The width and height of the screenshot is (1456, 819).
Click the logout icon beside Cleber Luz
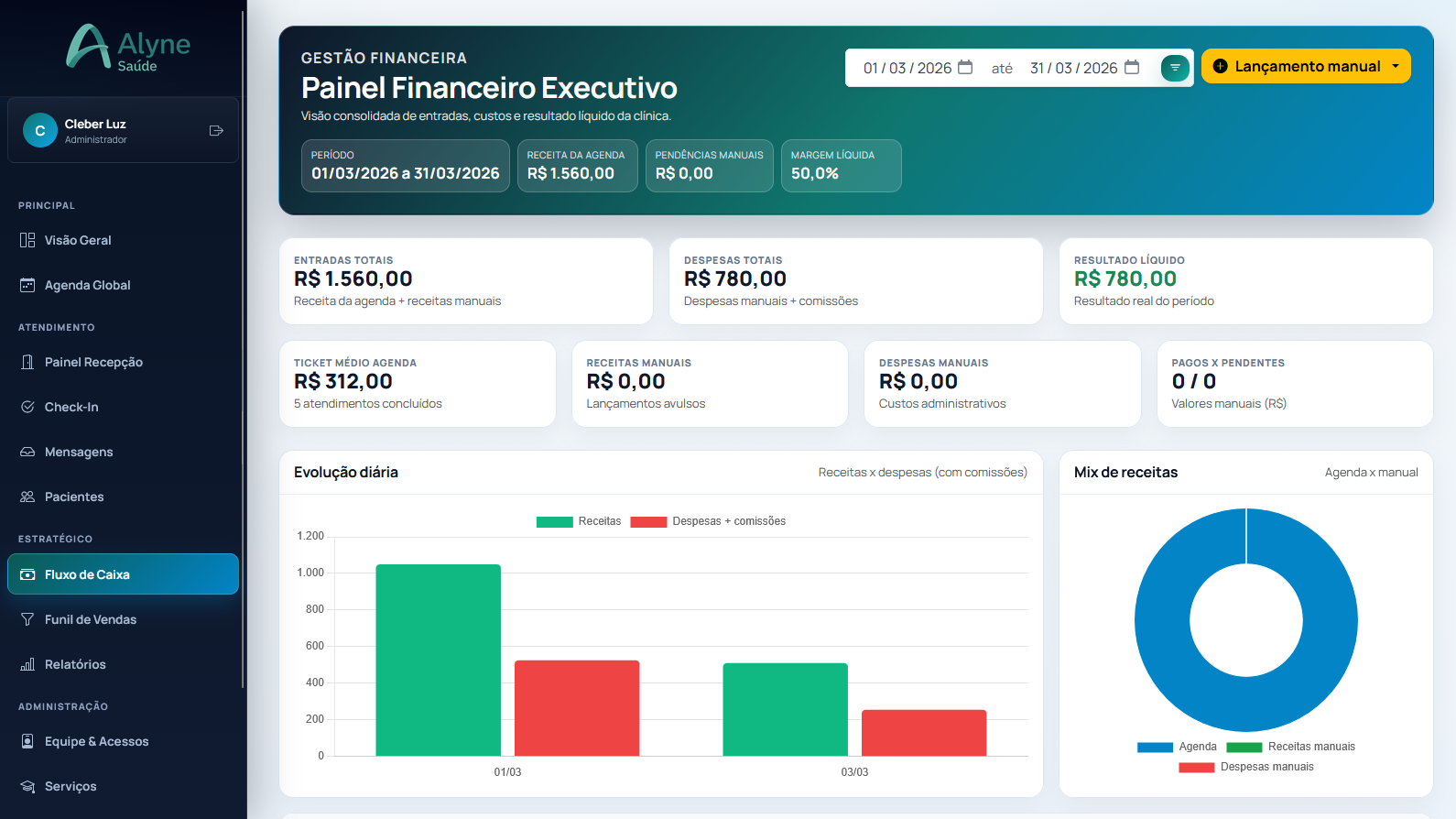coord(216,131)
